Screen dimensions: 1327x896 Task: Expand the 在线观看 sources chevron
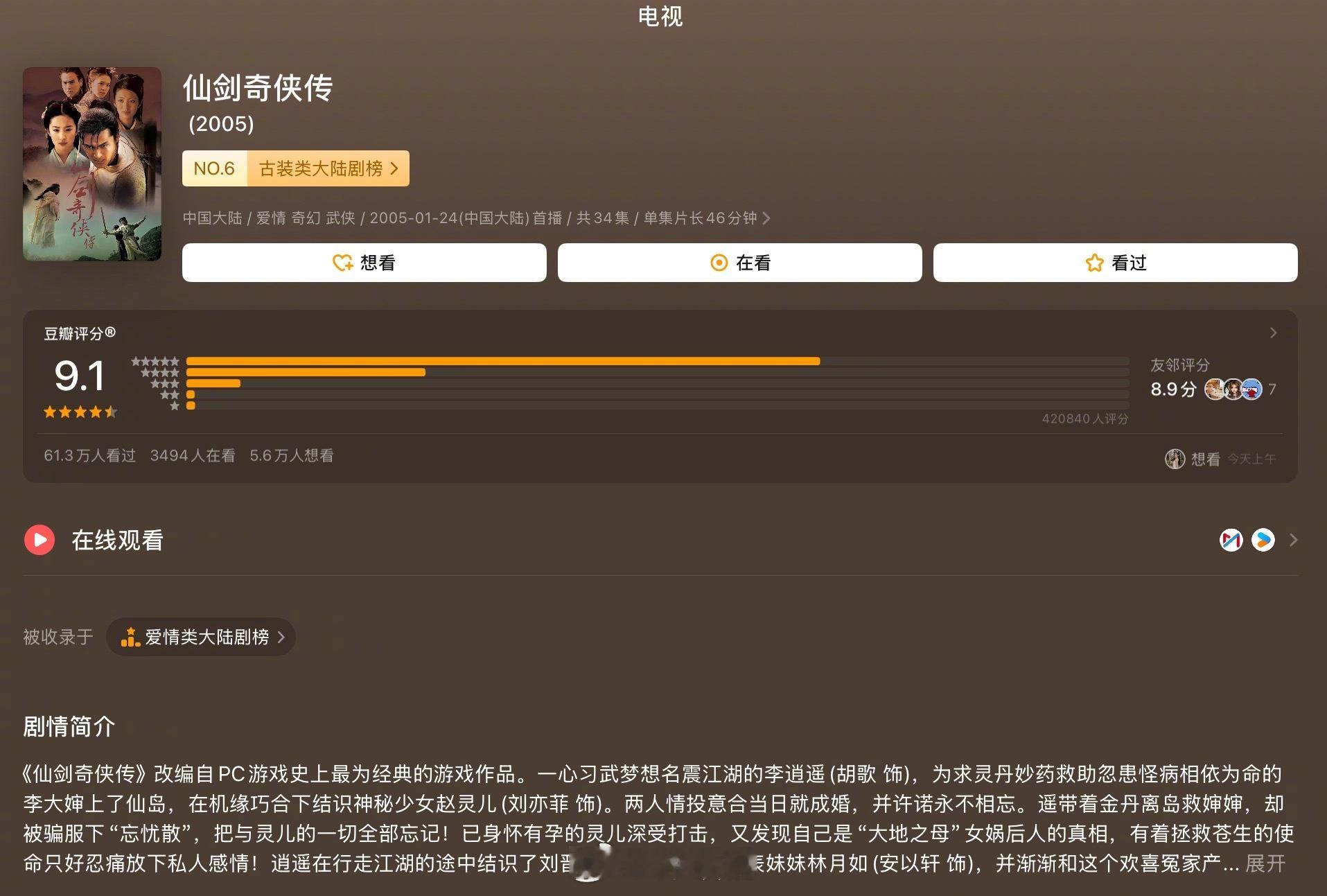tap(1293, 540)
